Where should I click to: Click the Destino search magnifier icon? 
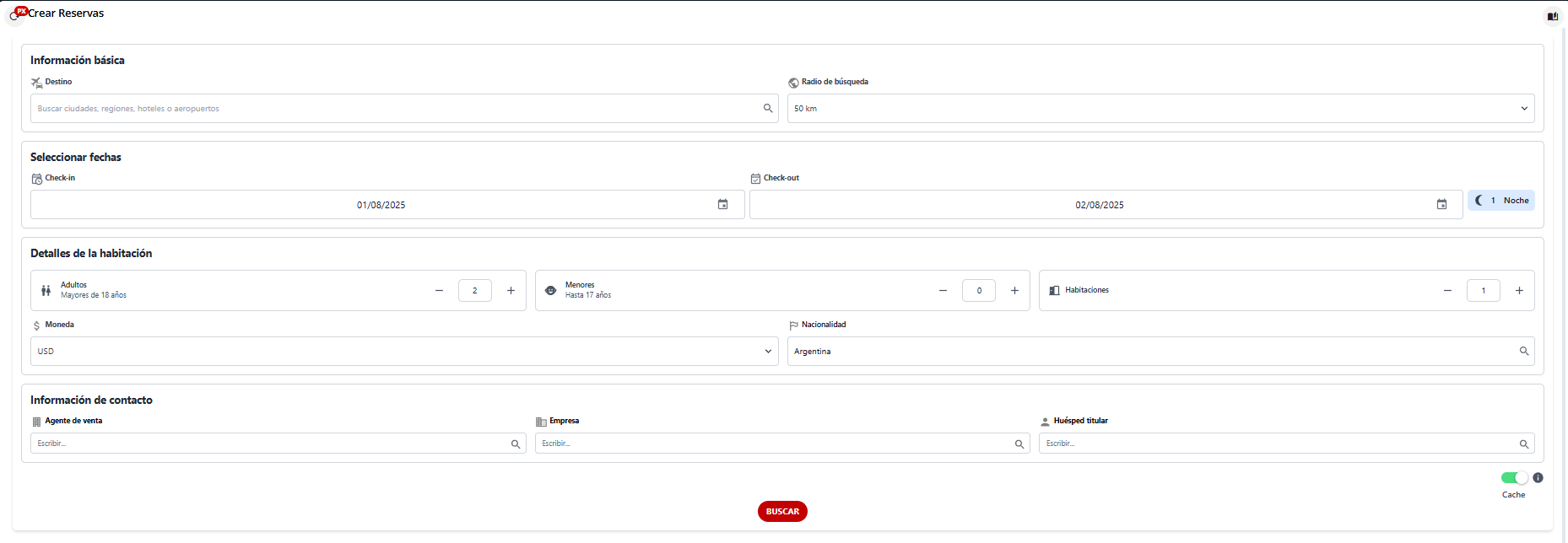[x=768, y=108]
